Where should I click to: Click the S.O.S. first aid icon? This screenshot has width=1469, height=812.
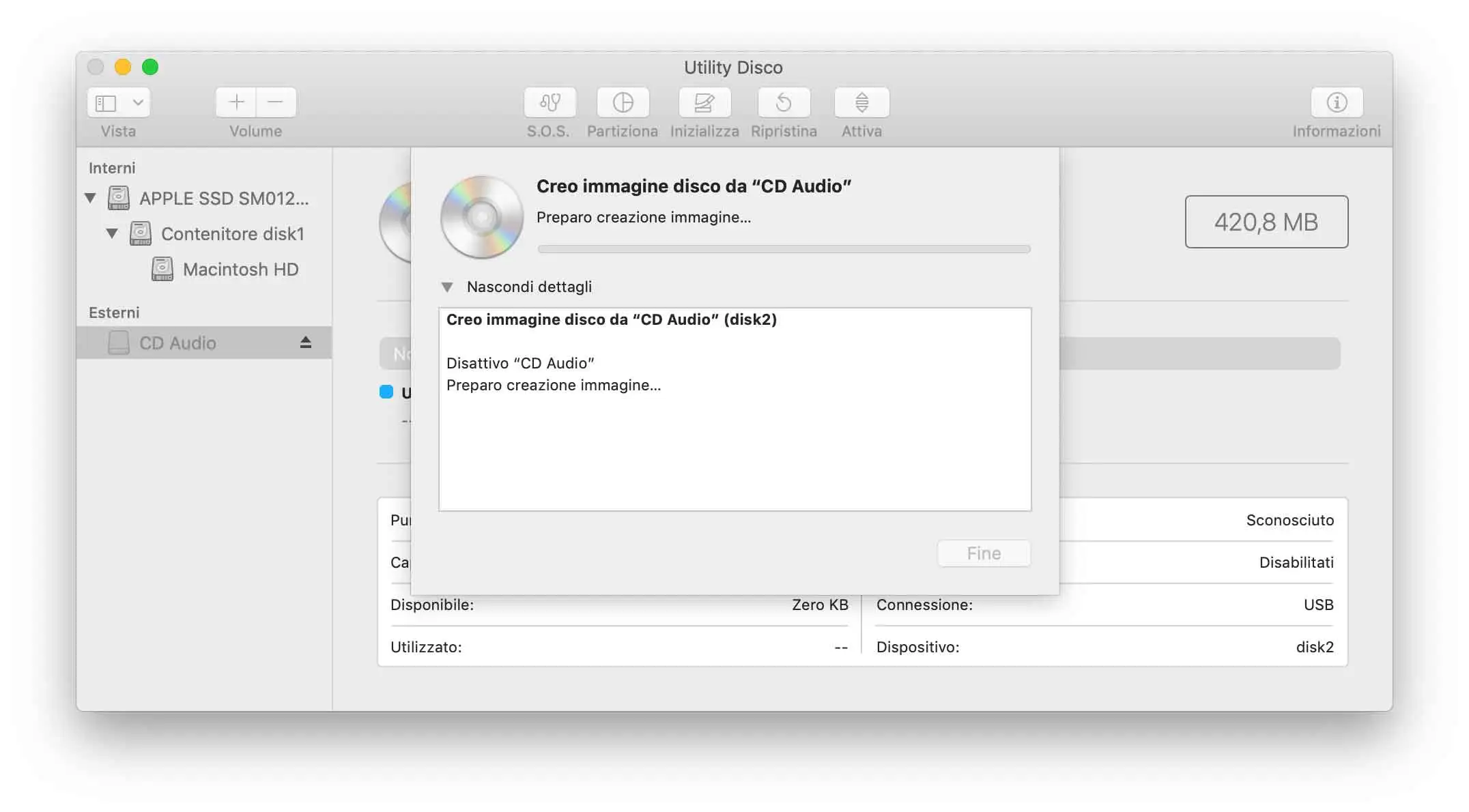(x=550, y=103)
